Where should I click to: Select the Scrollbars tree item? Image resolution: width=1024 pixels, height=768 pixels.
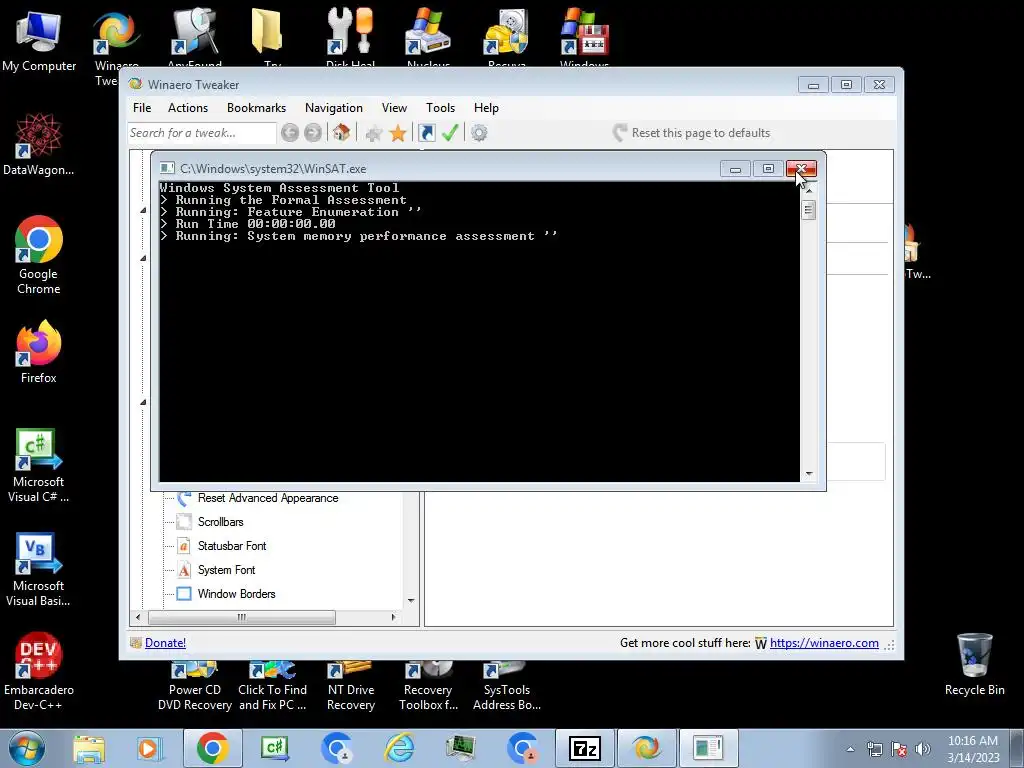[221, 522]
